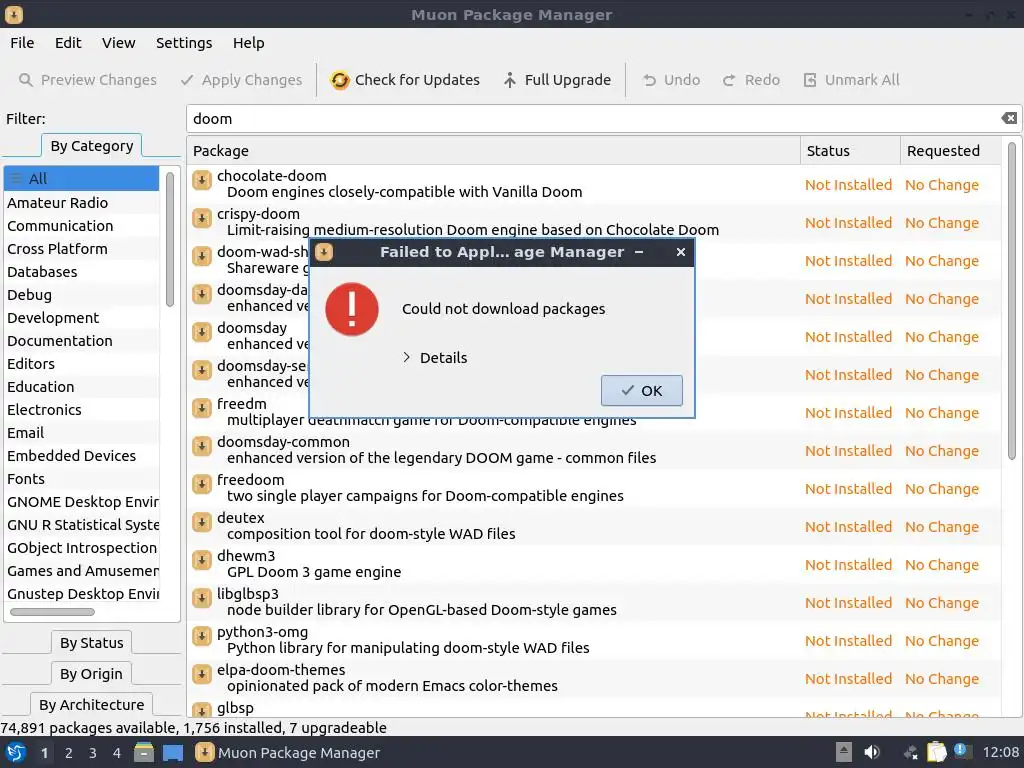Click the category list horizontal scrollbar

pos(52,612)
